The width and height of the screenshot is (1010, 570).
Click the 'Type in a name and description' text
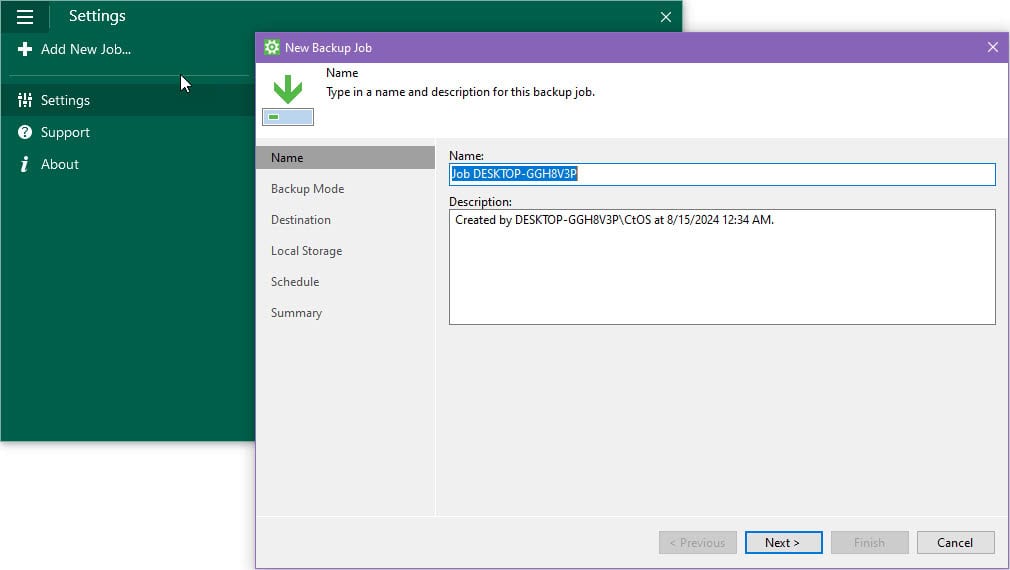click(460, 92)
